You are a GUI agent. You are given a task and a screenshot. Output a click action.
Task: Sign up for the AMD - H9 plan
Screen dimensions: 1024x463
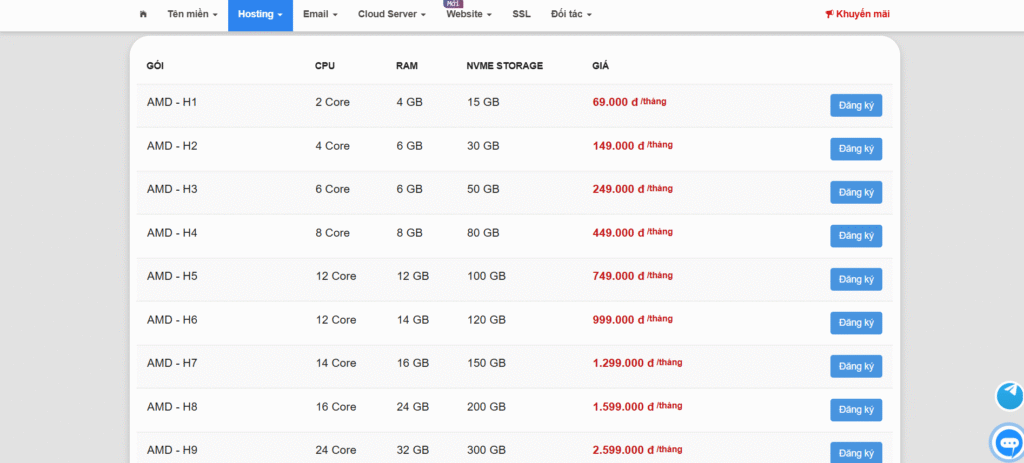(x=856, y=452)
